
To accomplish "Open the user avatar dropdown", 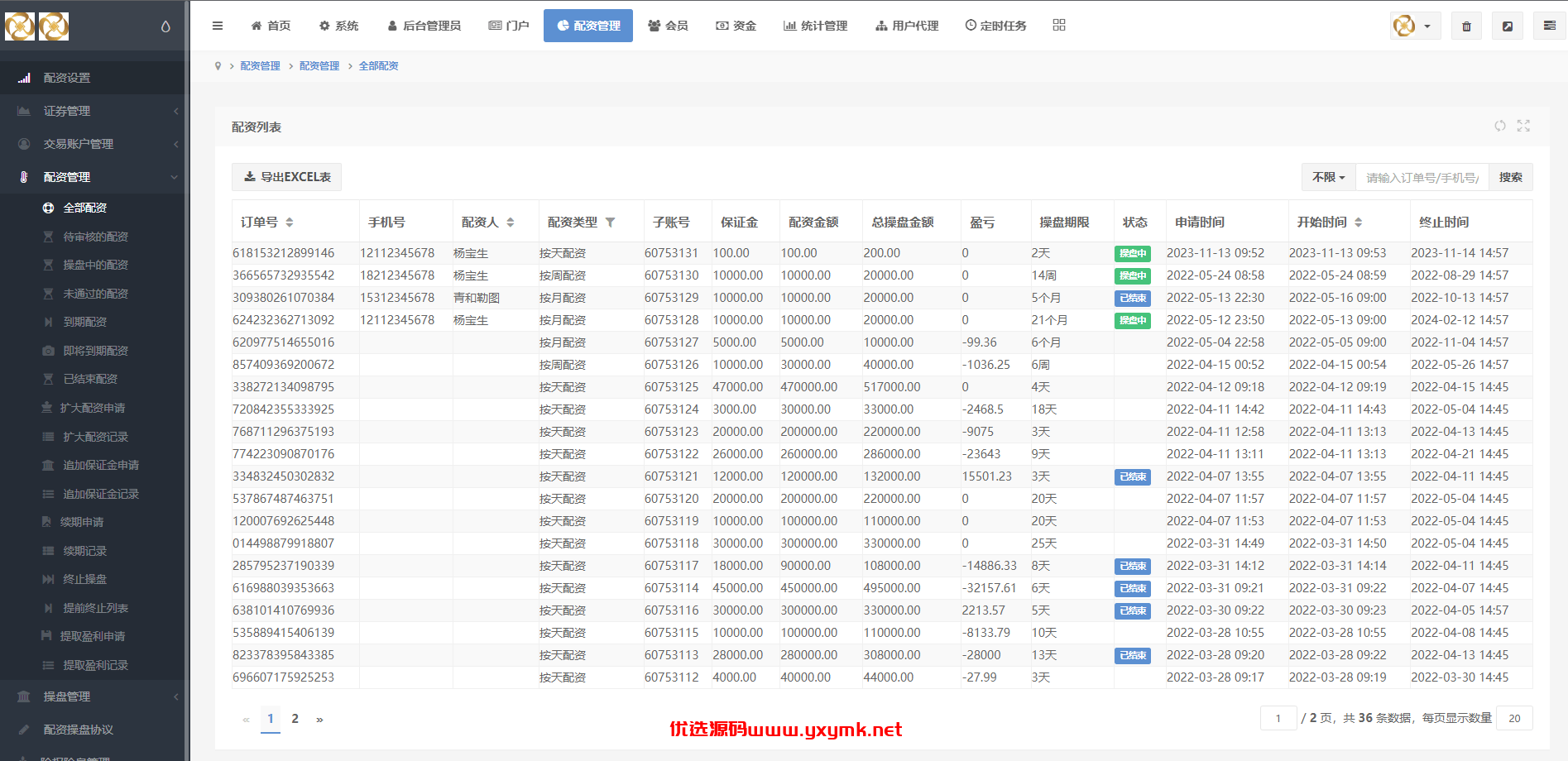I will tap(1415, 26).
